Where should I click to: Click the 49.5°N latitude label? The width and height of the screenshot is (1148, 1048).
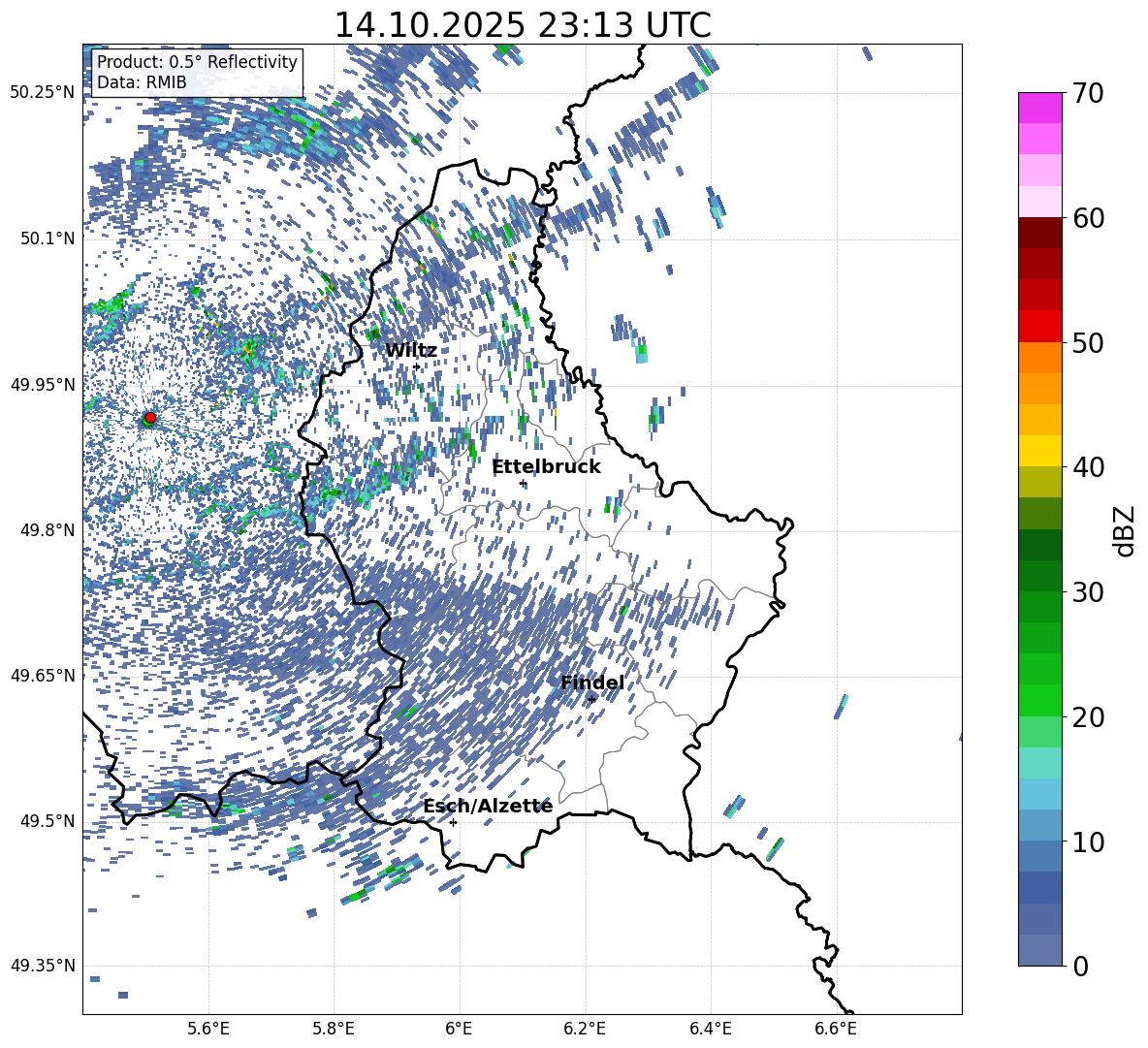point(48,821)
